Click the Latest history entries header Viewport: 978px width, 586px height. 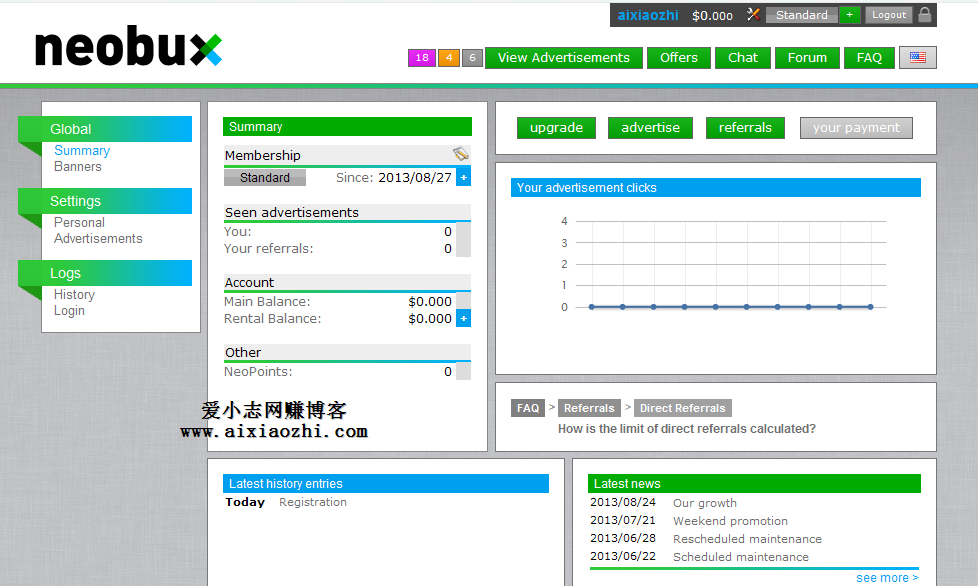pos(385,484)
